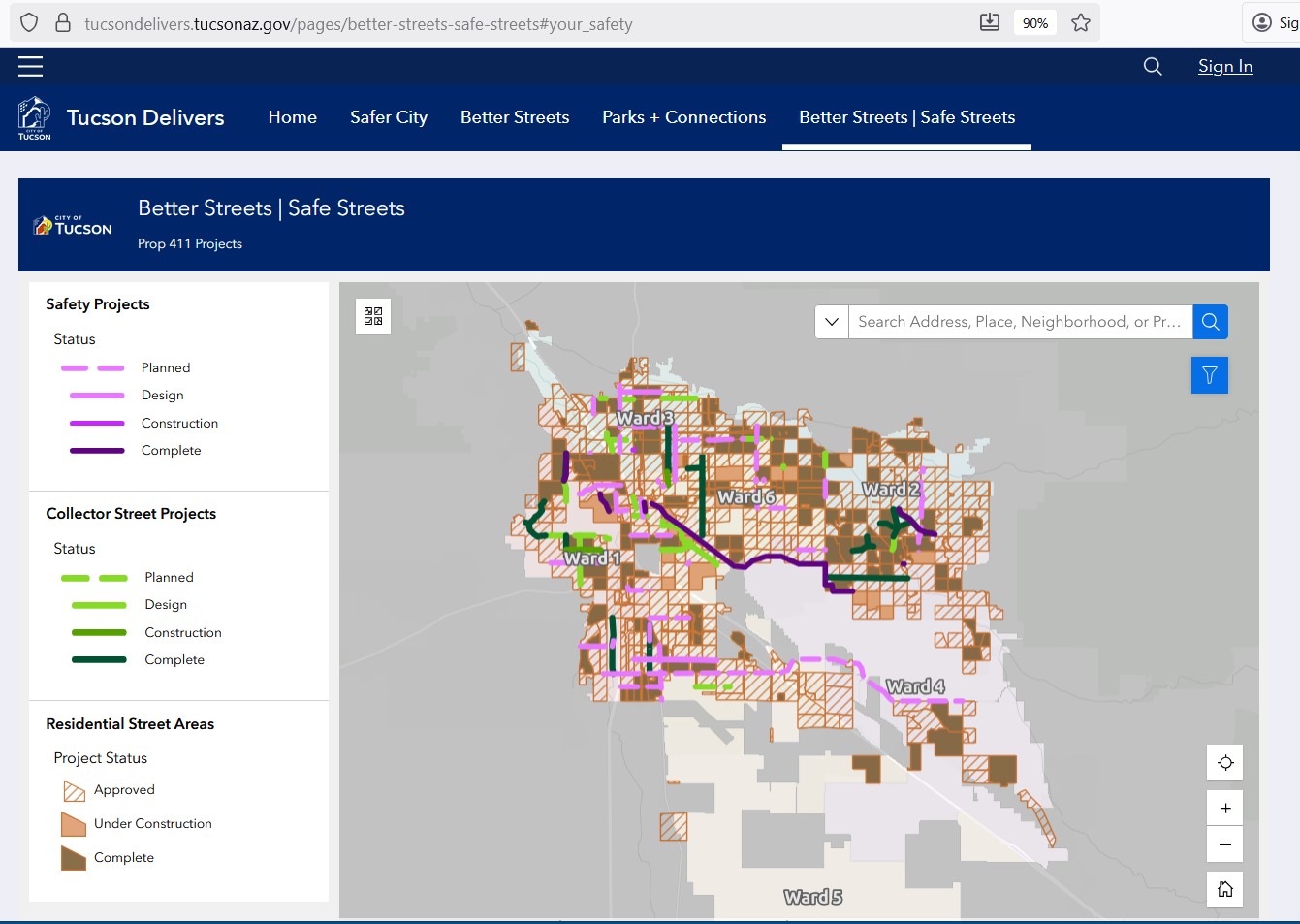Zoom out on the map
This screenshot has width=1300, height=924.
pos(1225,844)
